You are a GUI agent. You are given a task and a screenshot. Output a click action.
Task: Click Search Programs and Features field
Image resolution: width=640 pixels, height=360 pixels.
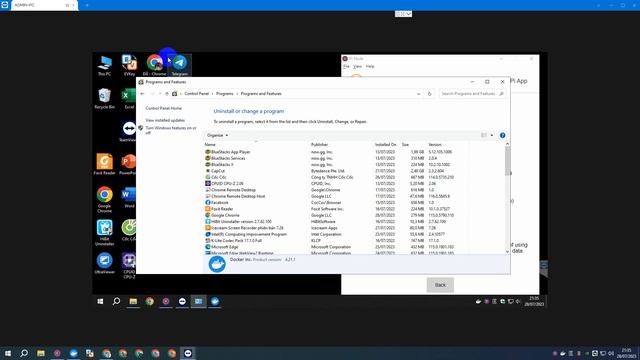point(472,94)
